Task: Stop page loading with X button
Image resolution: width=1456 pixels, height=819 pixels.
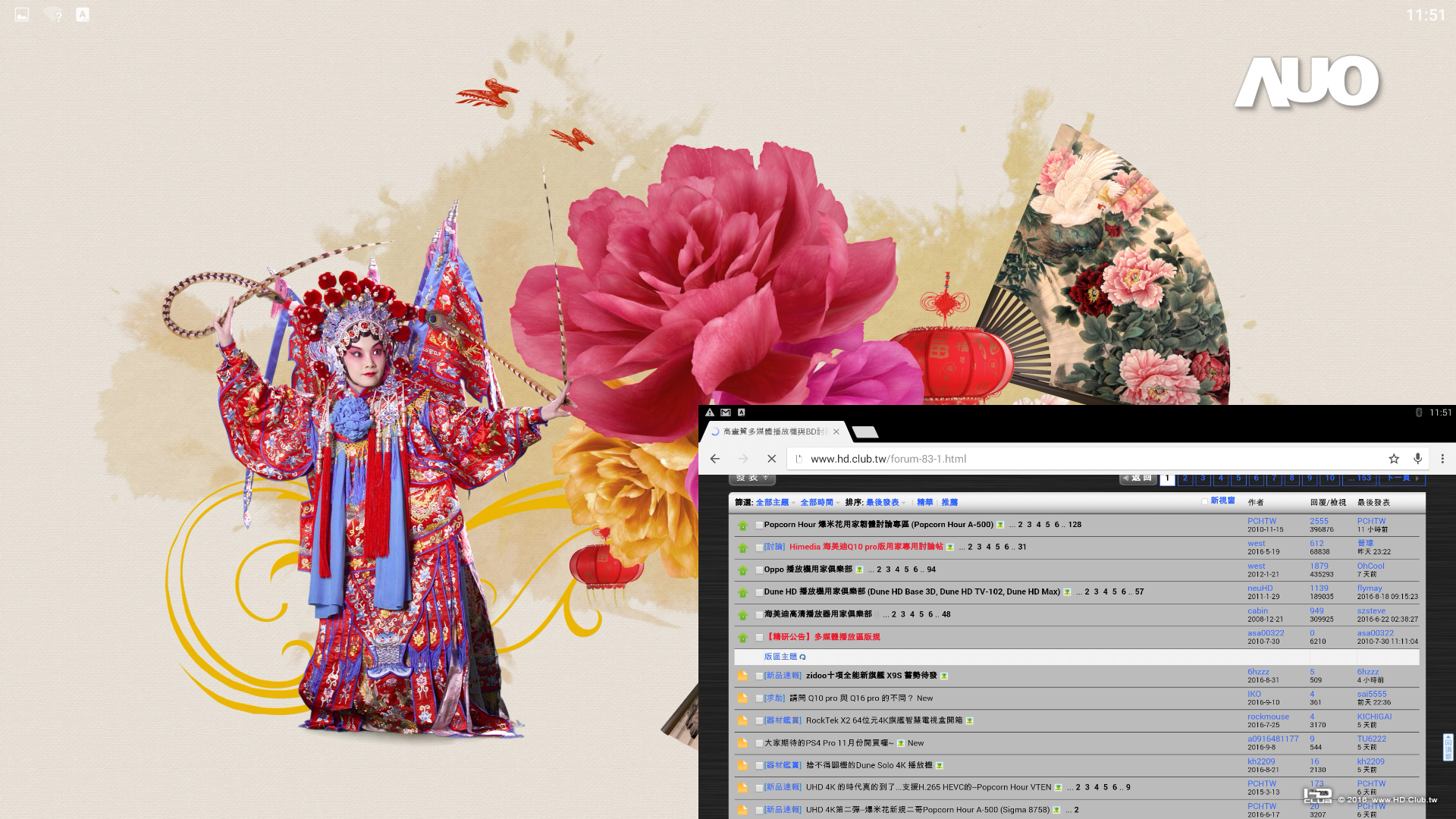Action: point(771,459)
